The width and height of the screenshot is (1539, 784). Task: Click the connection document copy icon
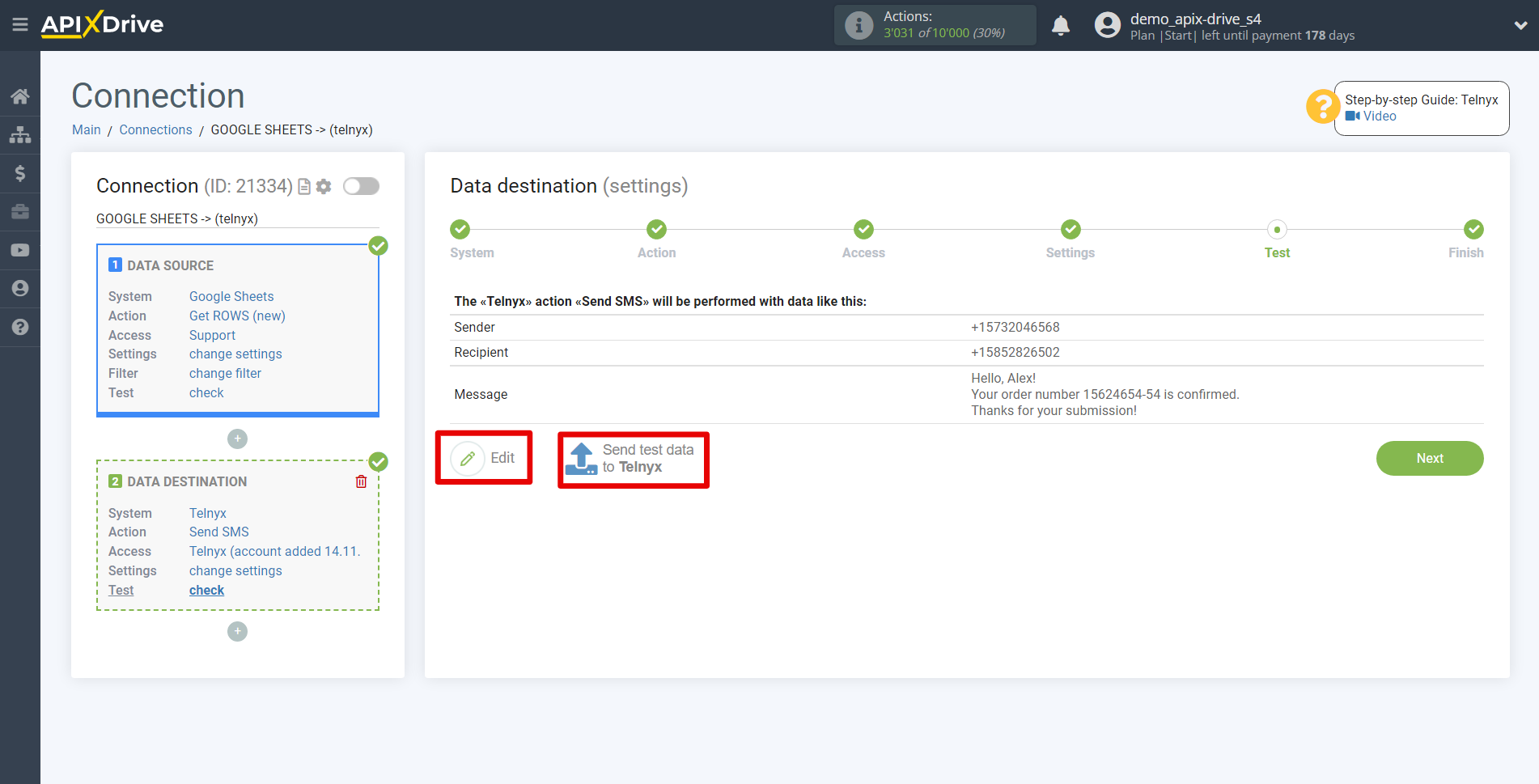(304, 187)
